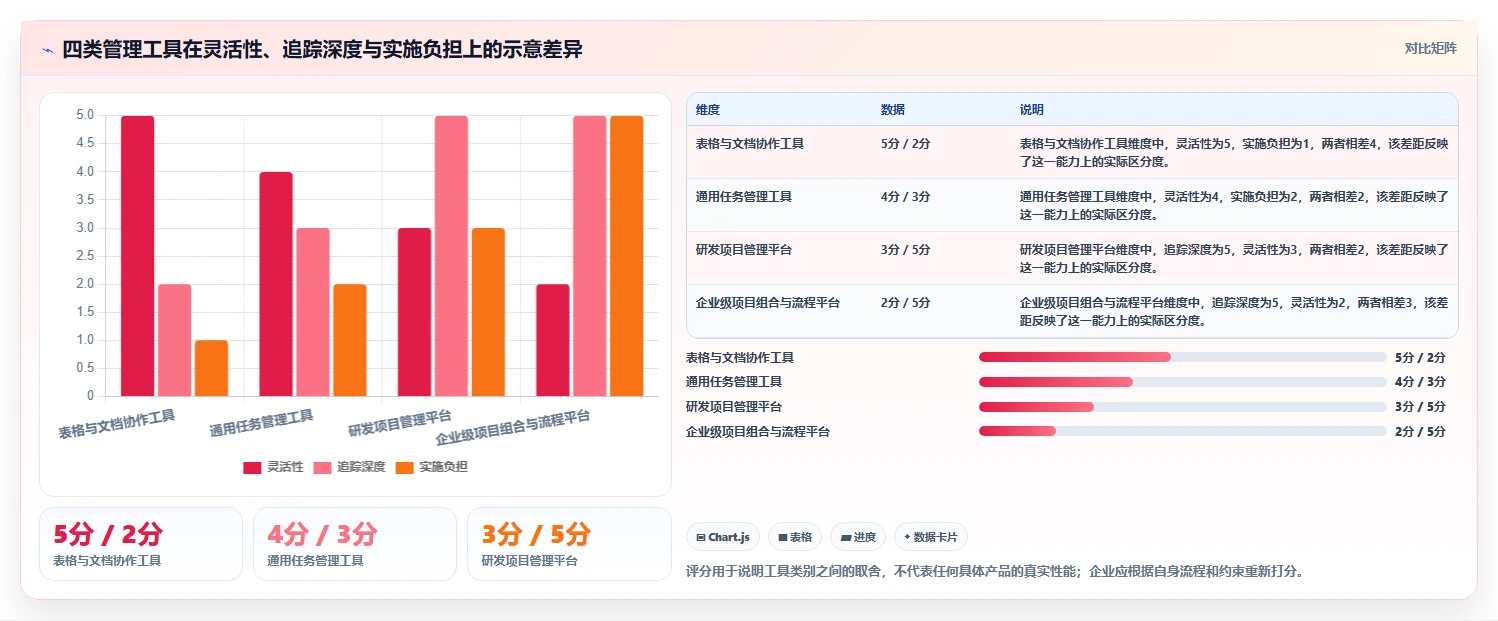Click the 灵活性 bar of 通用任务管理工具
This screenshot has width=1498, height=621.
pos(276,284)
